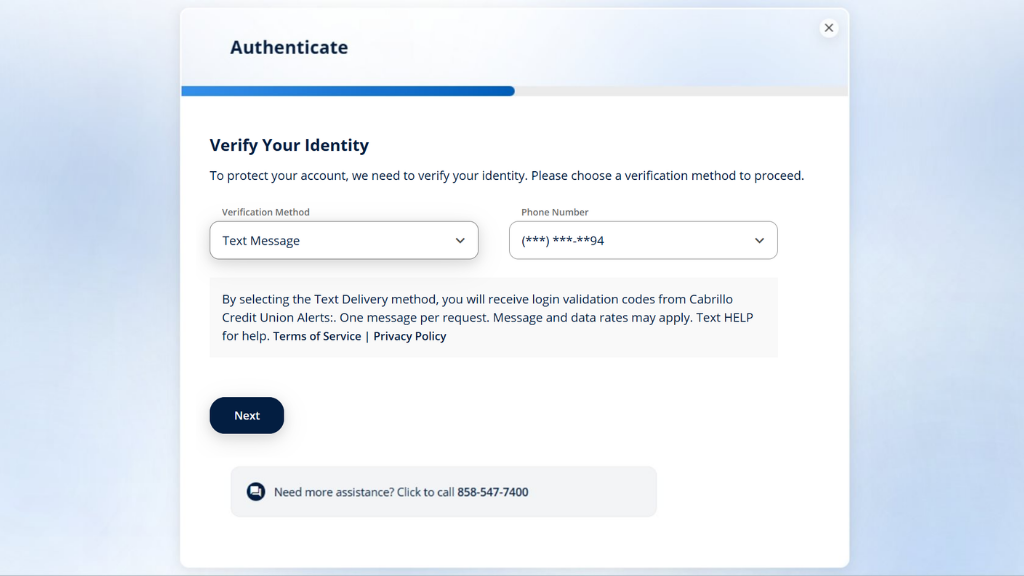The height and width of the screenshot is (576, 1024).
Task: Open the Terms of Service link
Action: pos(317,337)
